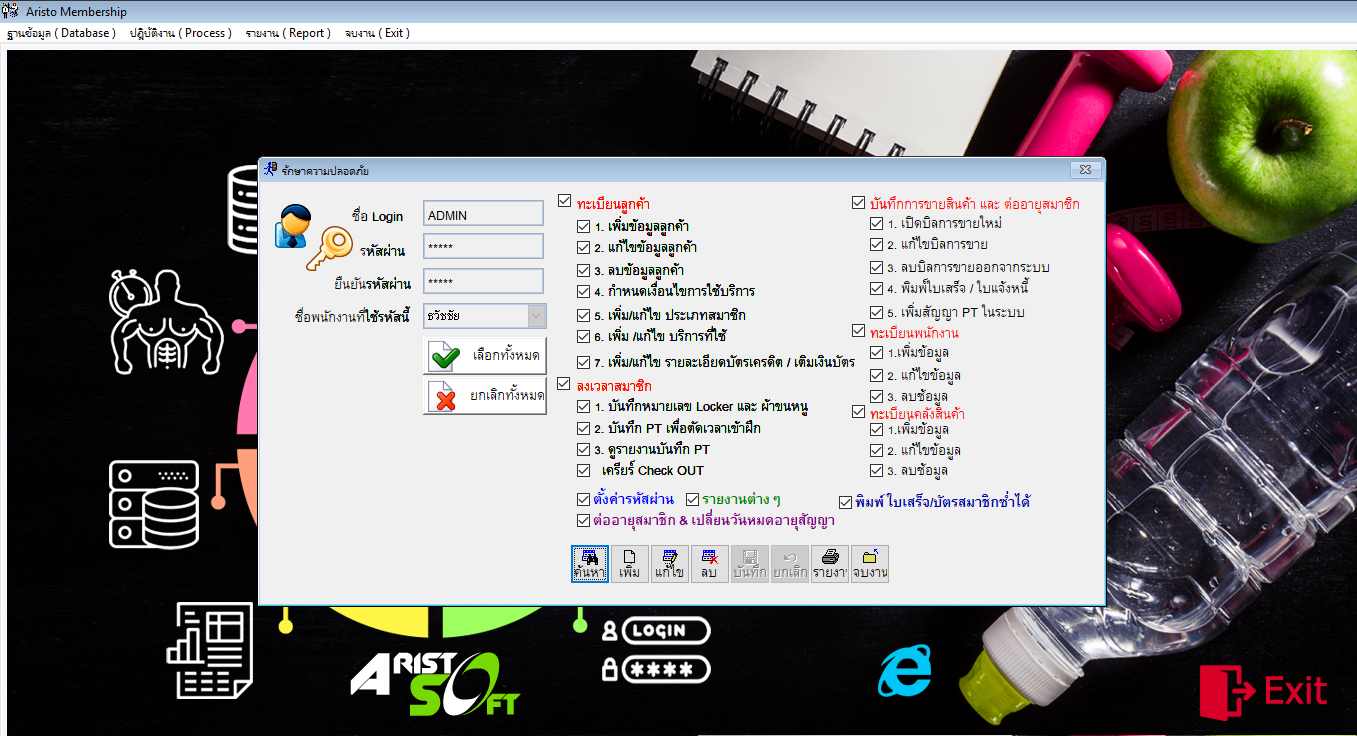The width and height of the screenshot is (1357, 736).
Task: Toggle 2. แก้ไขบิลการขาย checkbox
Action: point(877,244)
